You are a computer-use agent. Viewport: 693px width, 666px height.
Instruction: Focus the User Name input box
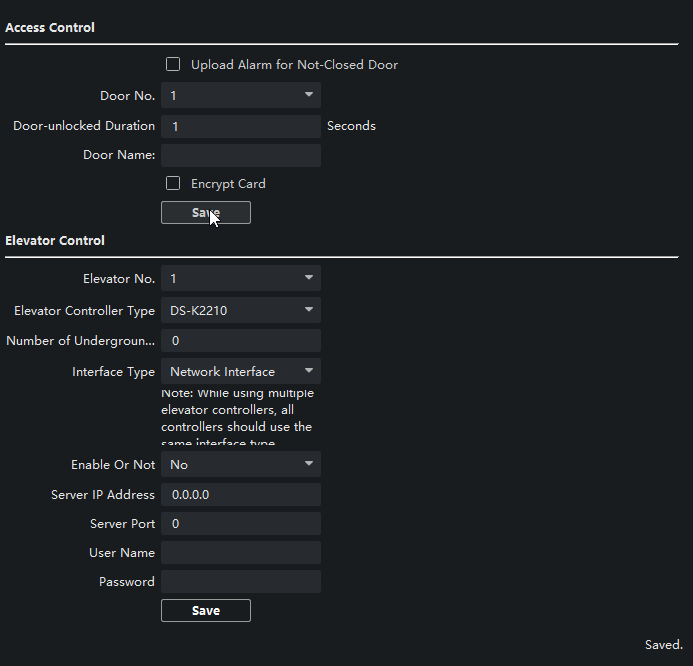(x=240, y=553)
